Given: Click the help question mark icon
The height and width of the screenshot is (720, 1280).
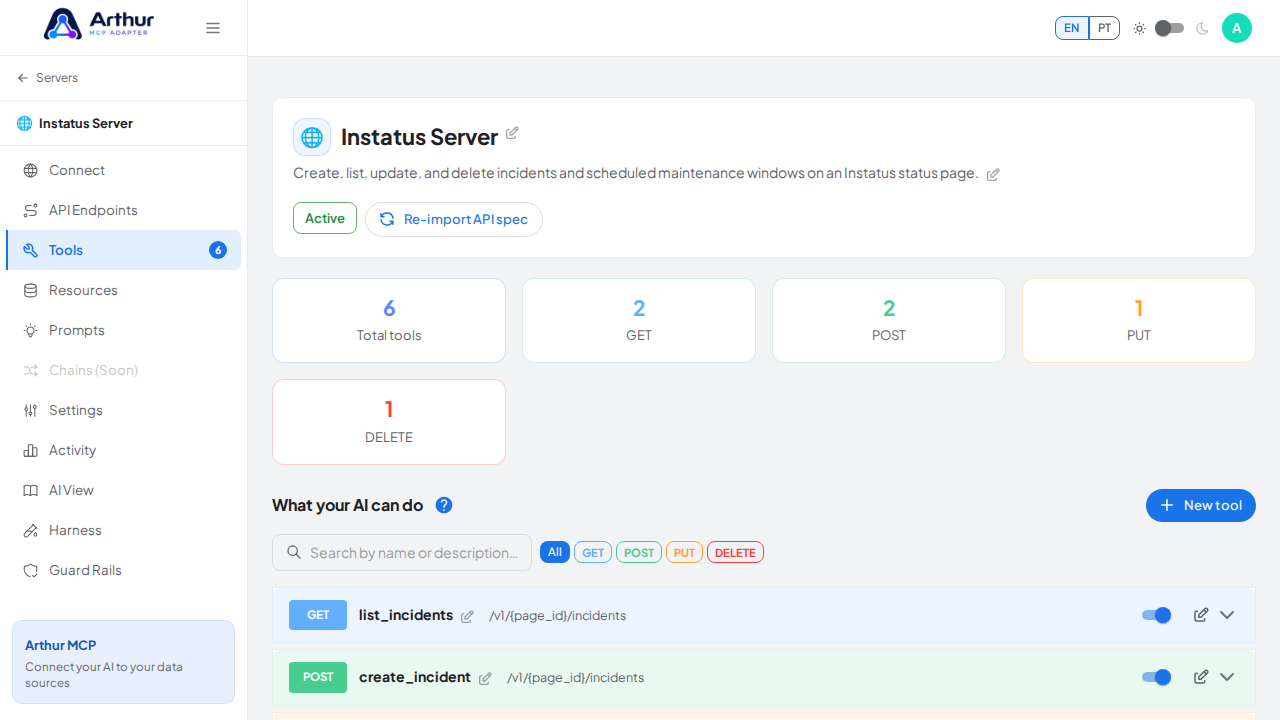Looking at the screenshot, I should coord(444,505).
